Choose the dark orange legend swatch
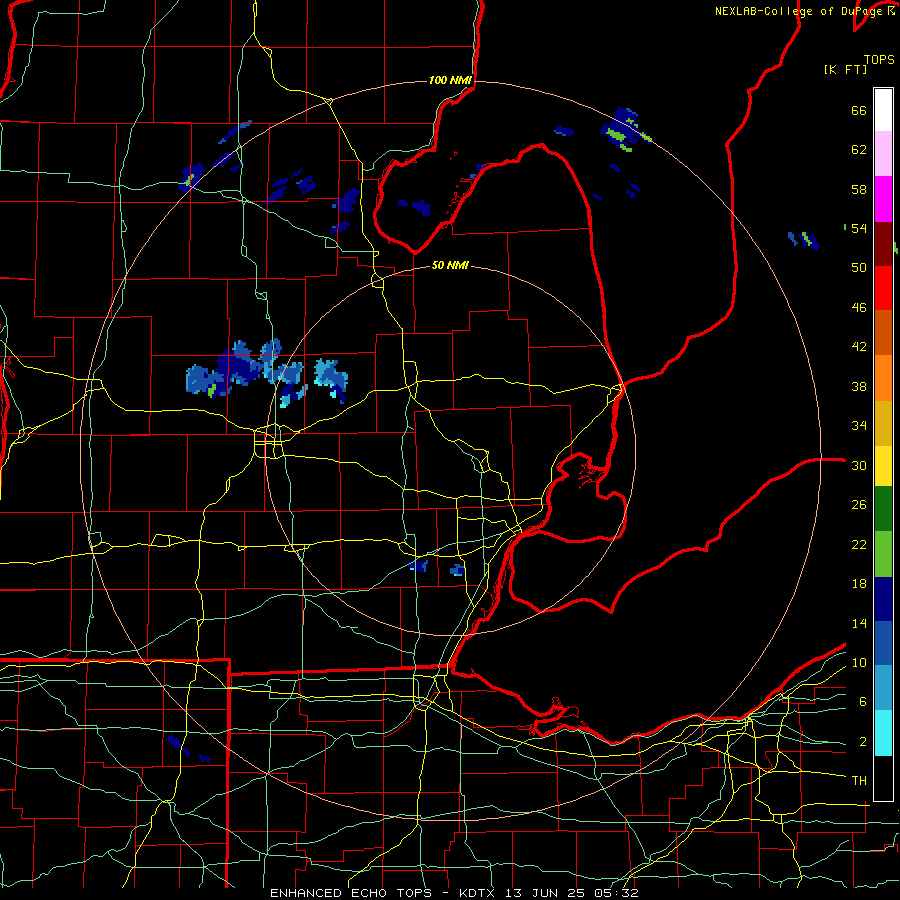This screenshot has height=900, width=900. tap(883, 333)
